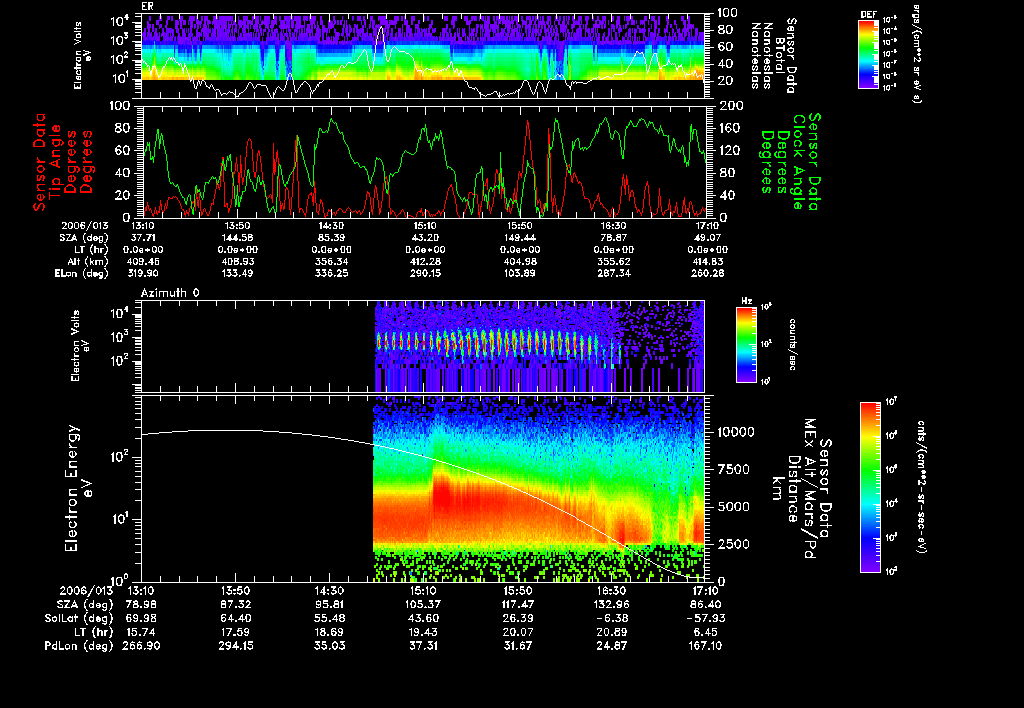Click ELon value 260.28
Screen dimensions: 1024x708
708,273
